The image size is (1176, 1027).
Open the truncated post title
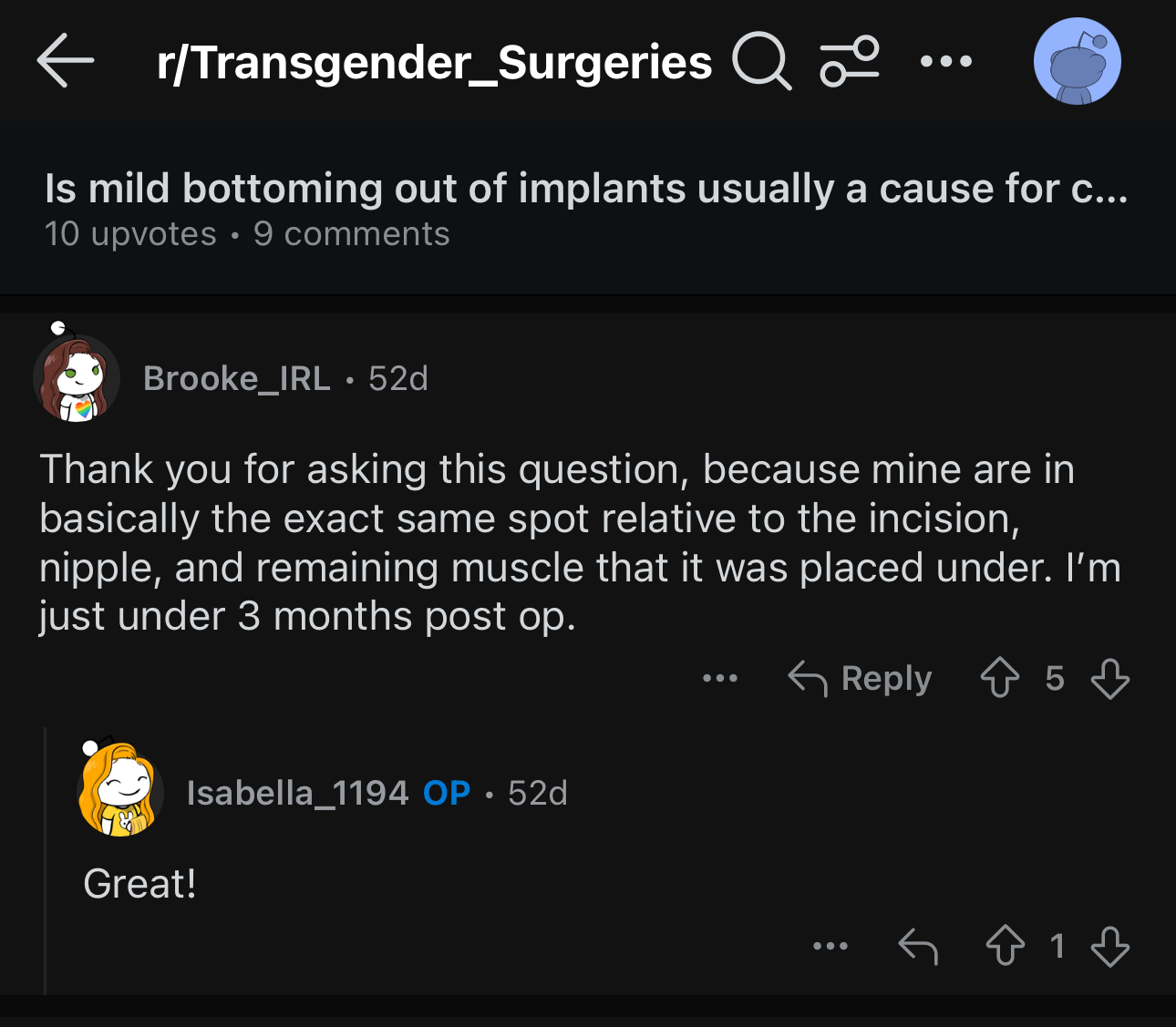point(586,189)
